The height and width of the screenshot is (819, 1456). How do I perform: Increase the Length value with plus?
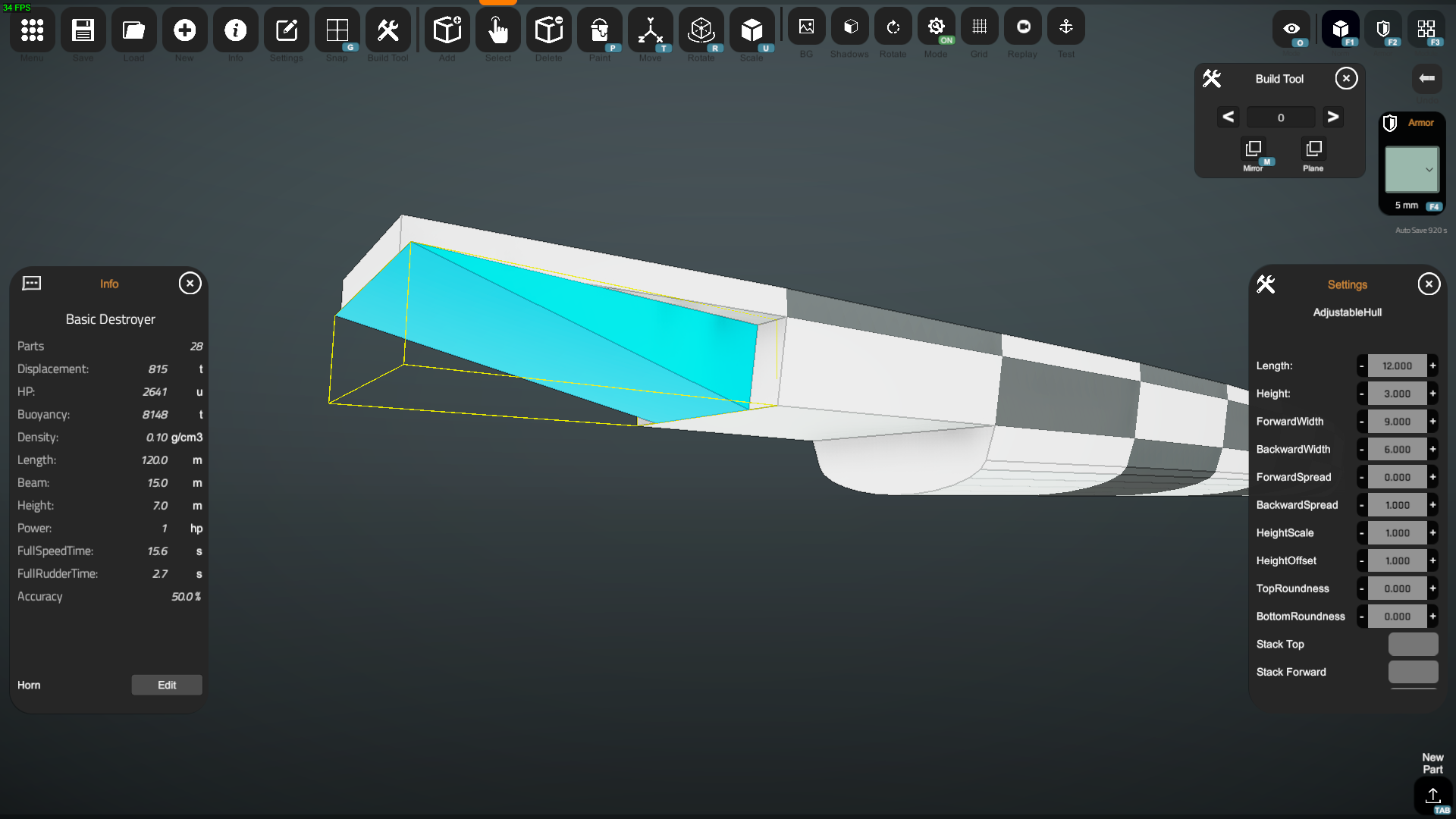point(1432,366)
